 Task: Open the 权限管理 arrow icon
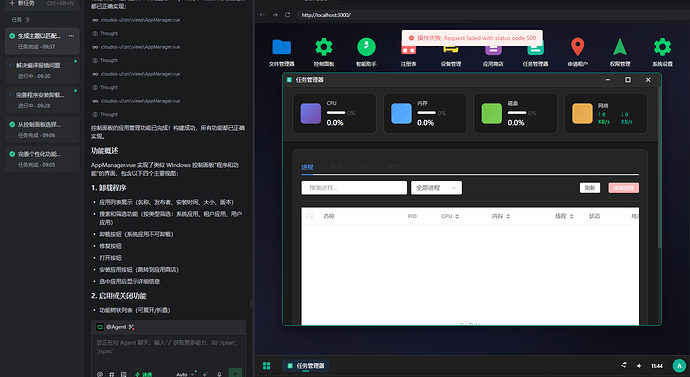click(620, 52)
